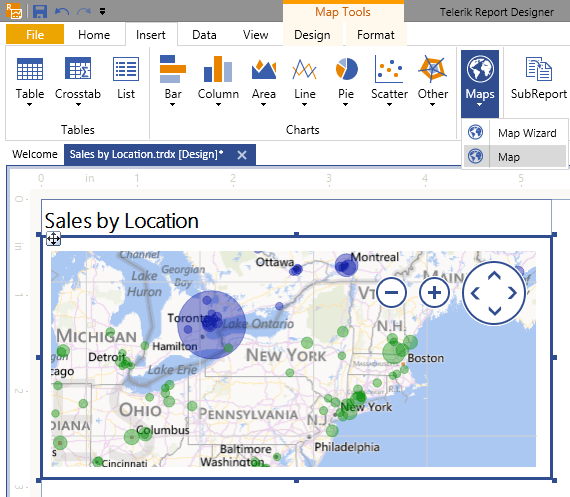570x497 pixels.
Task: Open the Map Tools Design tab
Action: (312, 35)
